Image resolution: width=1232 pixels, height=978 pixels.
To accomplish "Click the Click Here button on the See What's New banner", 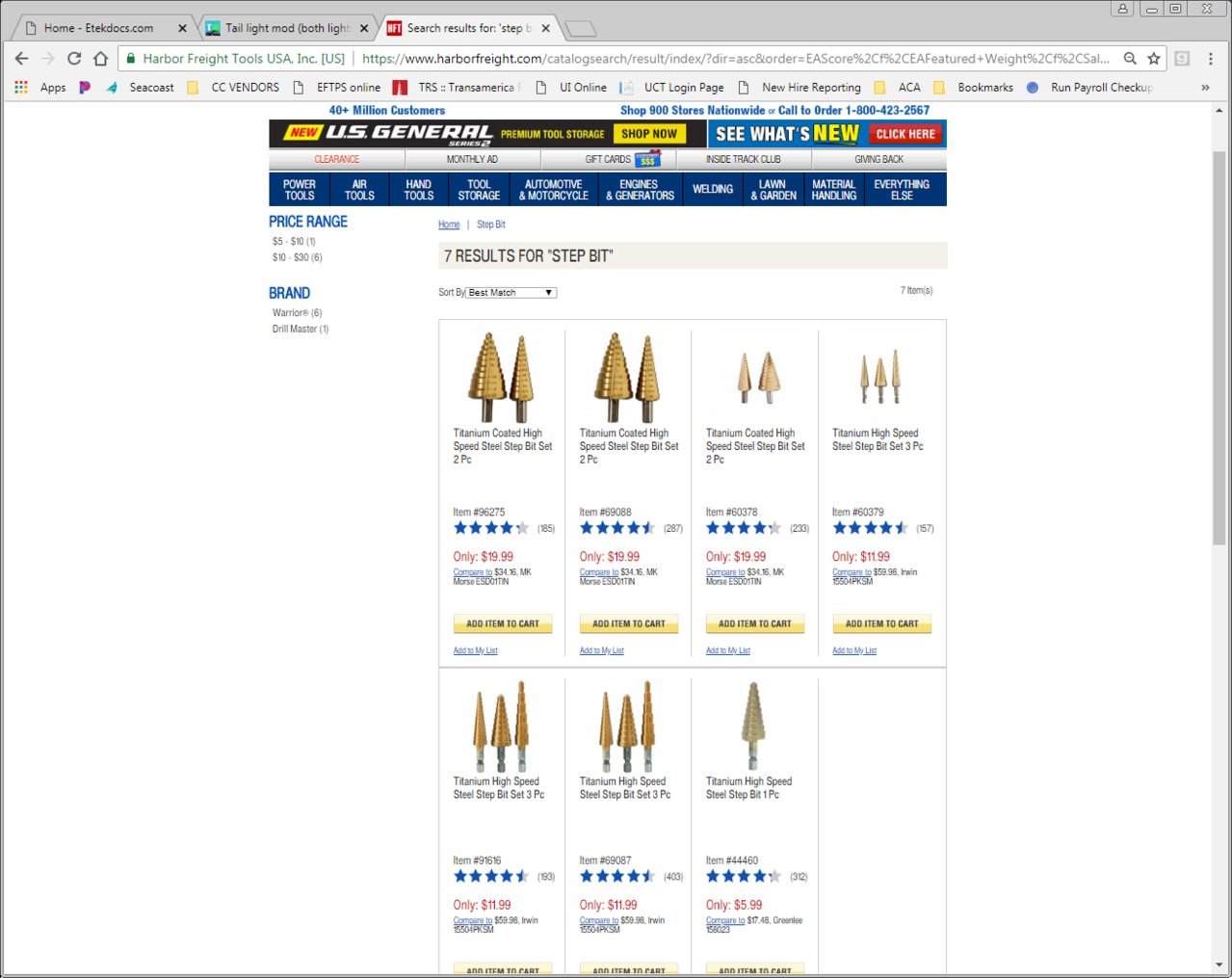I will pos(905,134).
